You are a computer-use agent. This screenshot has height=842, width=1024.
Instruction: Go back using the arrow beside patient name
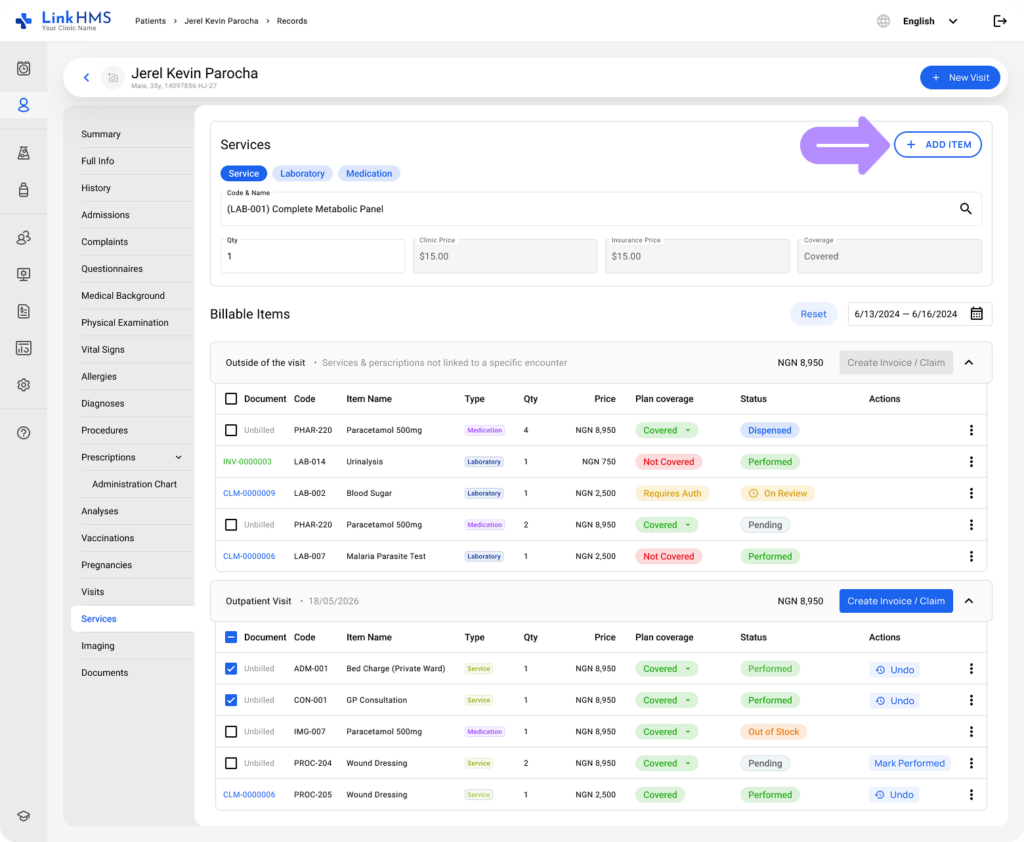pos(86,77)
